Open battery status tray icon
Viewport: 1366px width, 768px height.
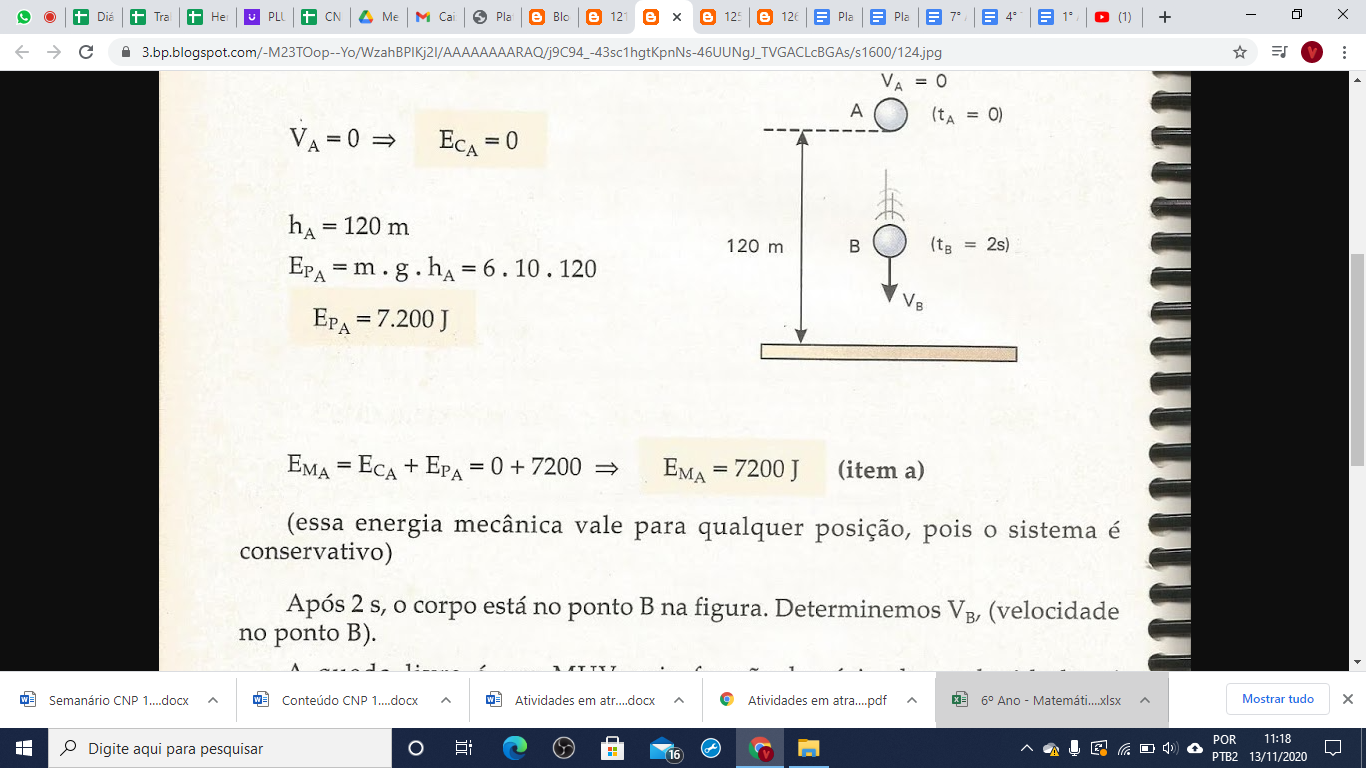pos(1147,748)
